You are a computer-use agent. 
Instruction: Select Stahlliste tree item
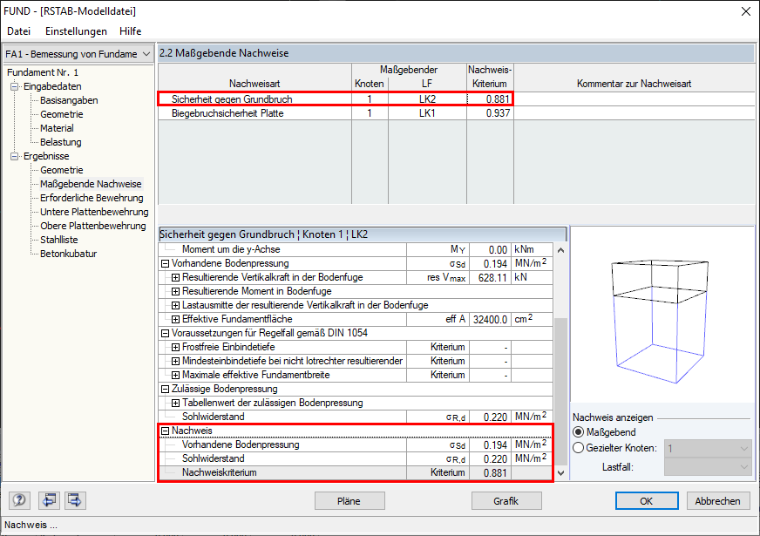tap(59, 240)
